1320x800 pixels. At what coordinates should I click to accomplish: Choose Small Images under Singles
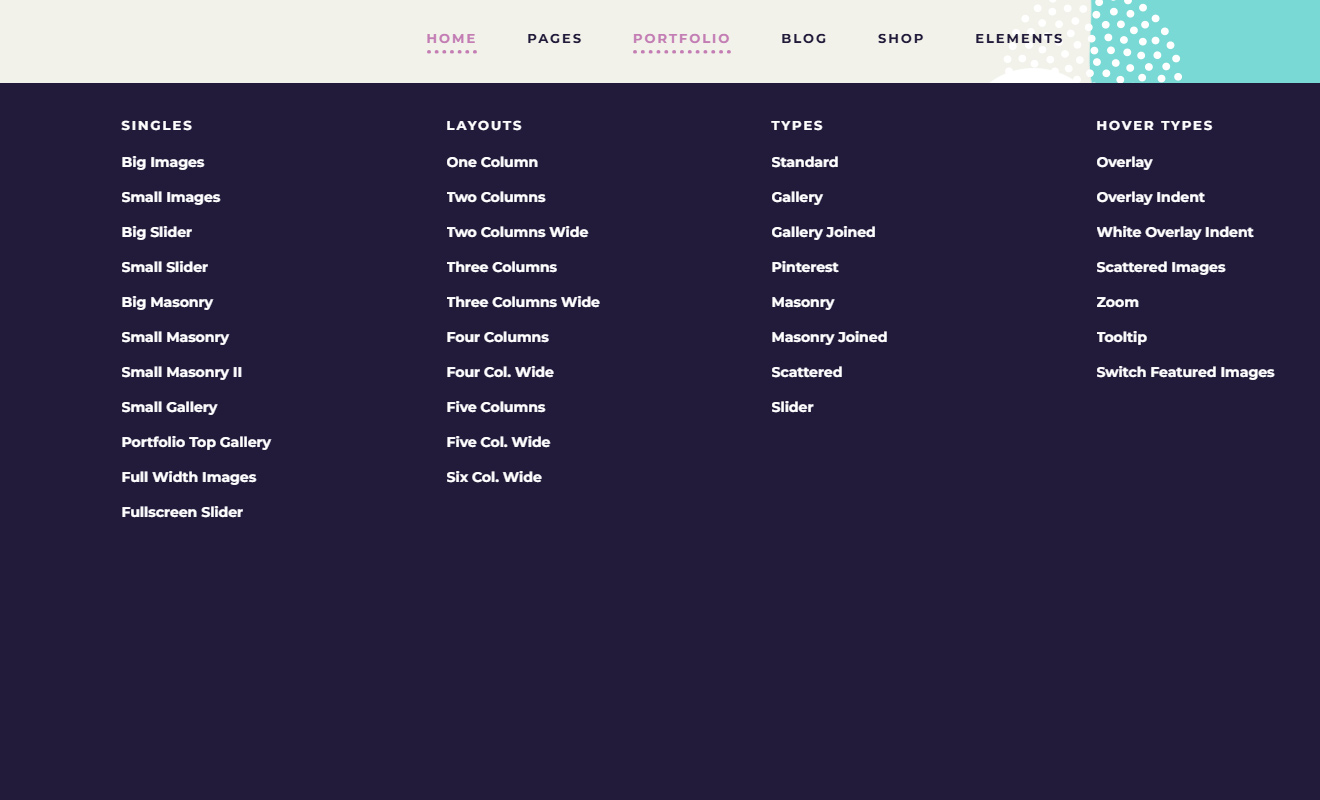click(x=171, y=197)
